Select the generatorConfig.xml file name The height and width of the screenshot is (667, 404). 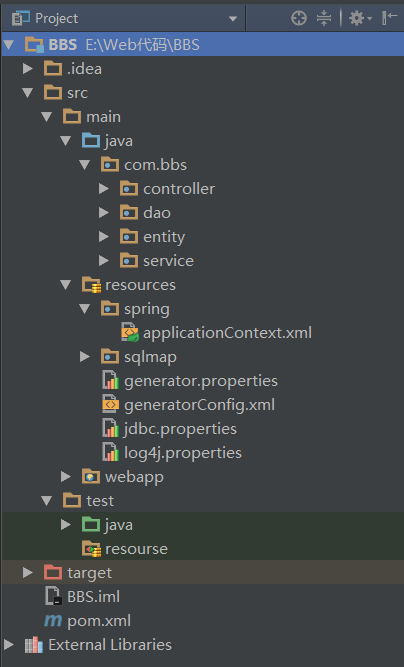[x=199, y=405]
